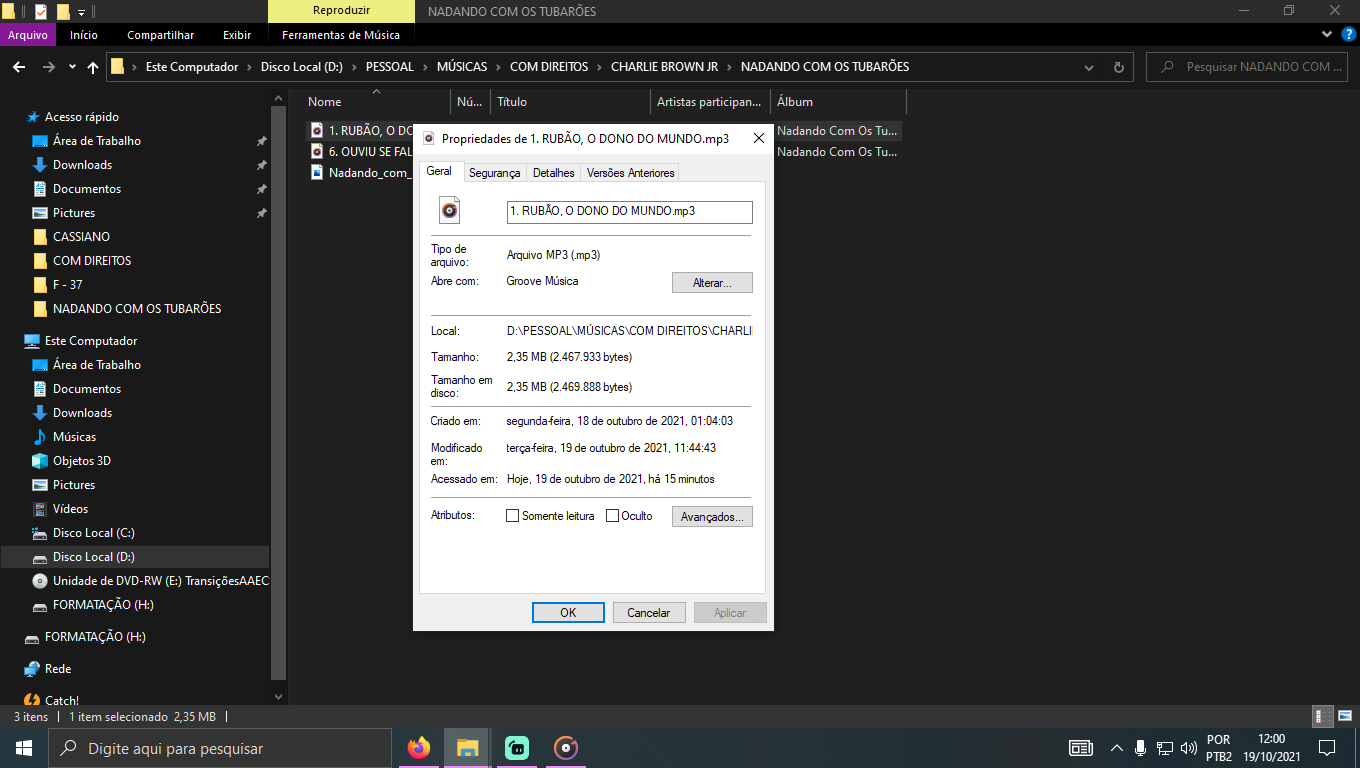The height and width of the screenshot is (768, 1360).
Task: Expand the chevron after MÚSICAS in address bar
Action: click(x=498, y=67)
